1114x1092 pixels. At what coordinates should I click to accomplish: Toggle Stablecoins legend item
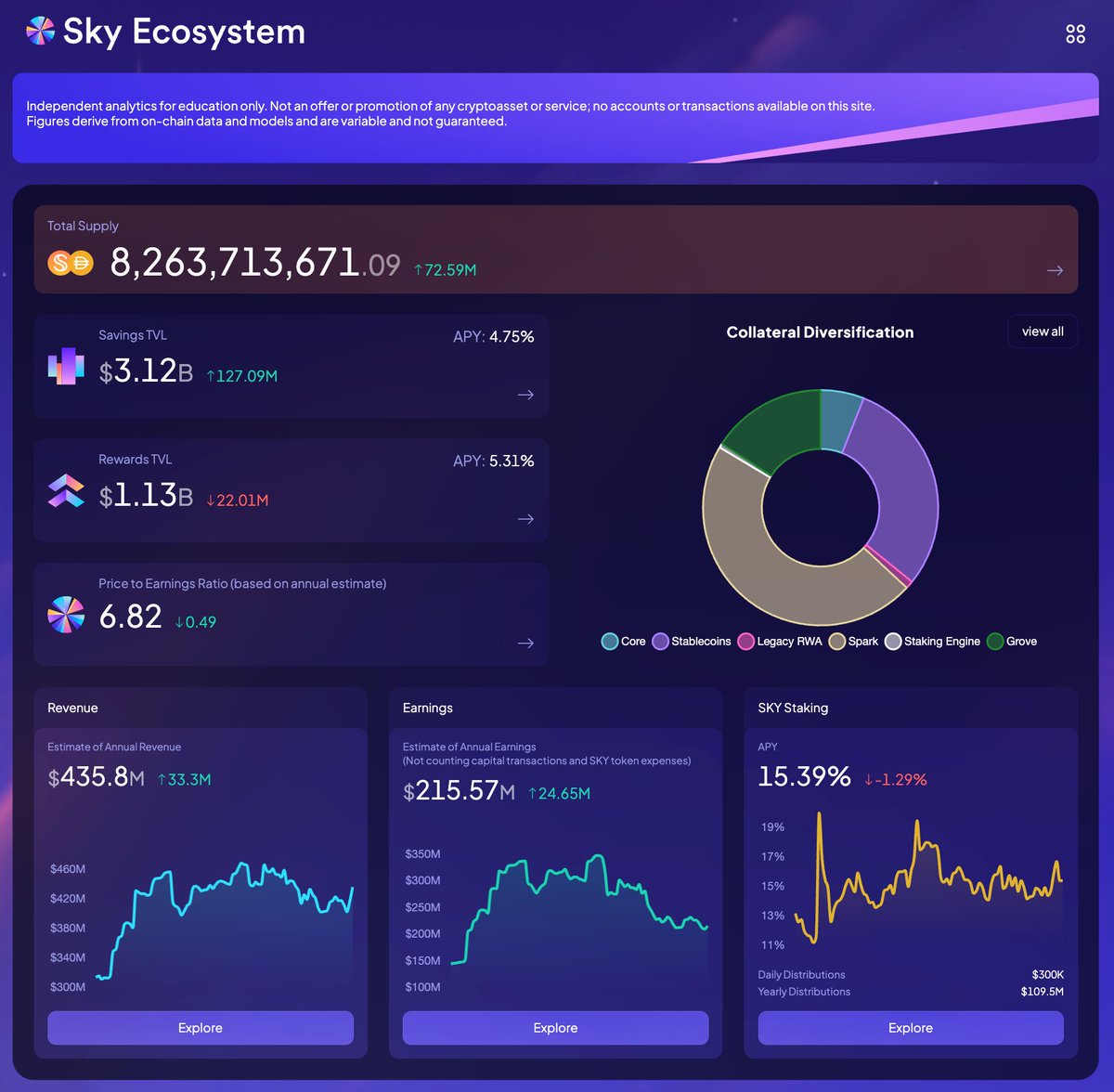click(x=692, y=642)
